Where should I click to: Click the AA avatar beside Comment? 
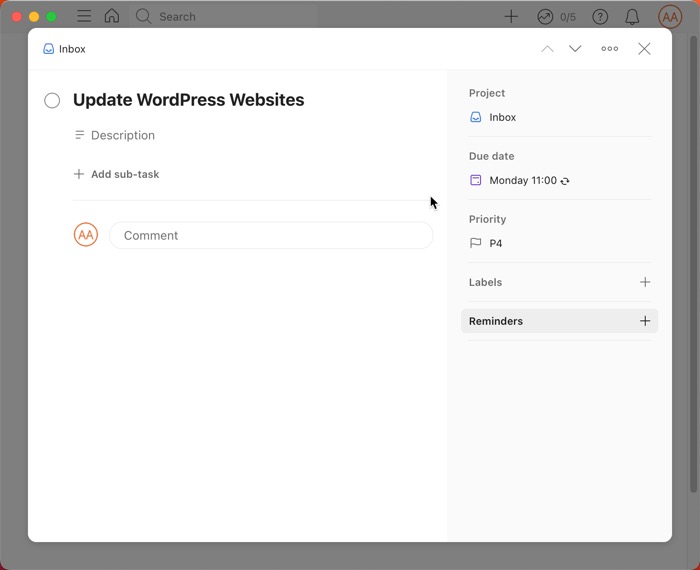pyautogui.click(x=86, y=235)
